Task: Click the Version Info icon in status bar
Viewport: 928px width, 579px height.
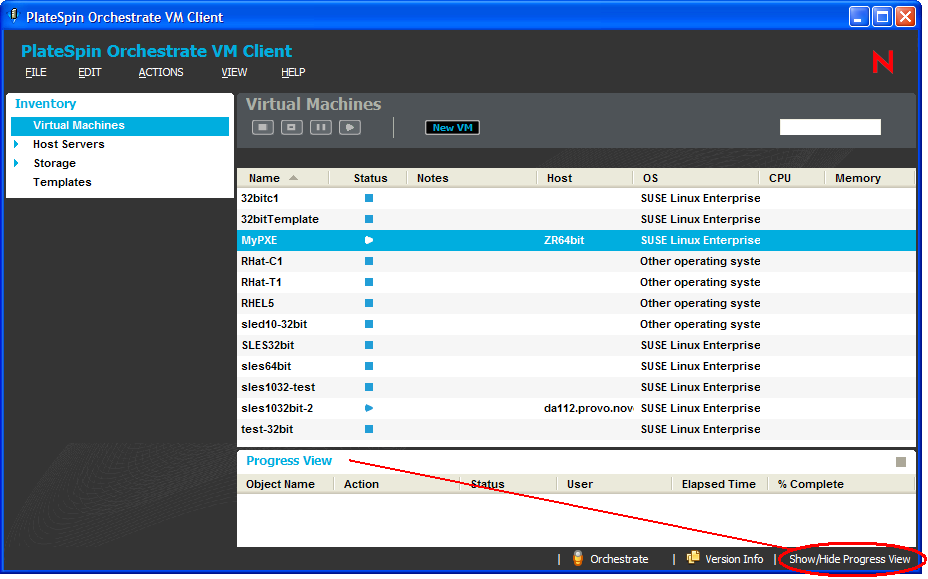Action: (x=693, y=559)
